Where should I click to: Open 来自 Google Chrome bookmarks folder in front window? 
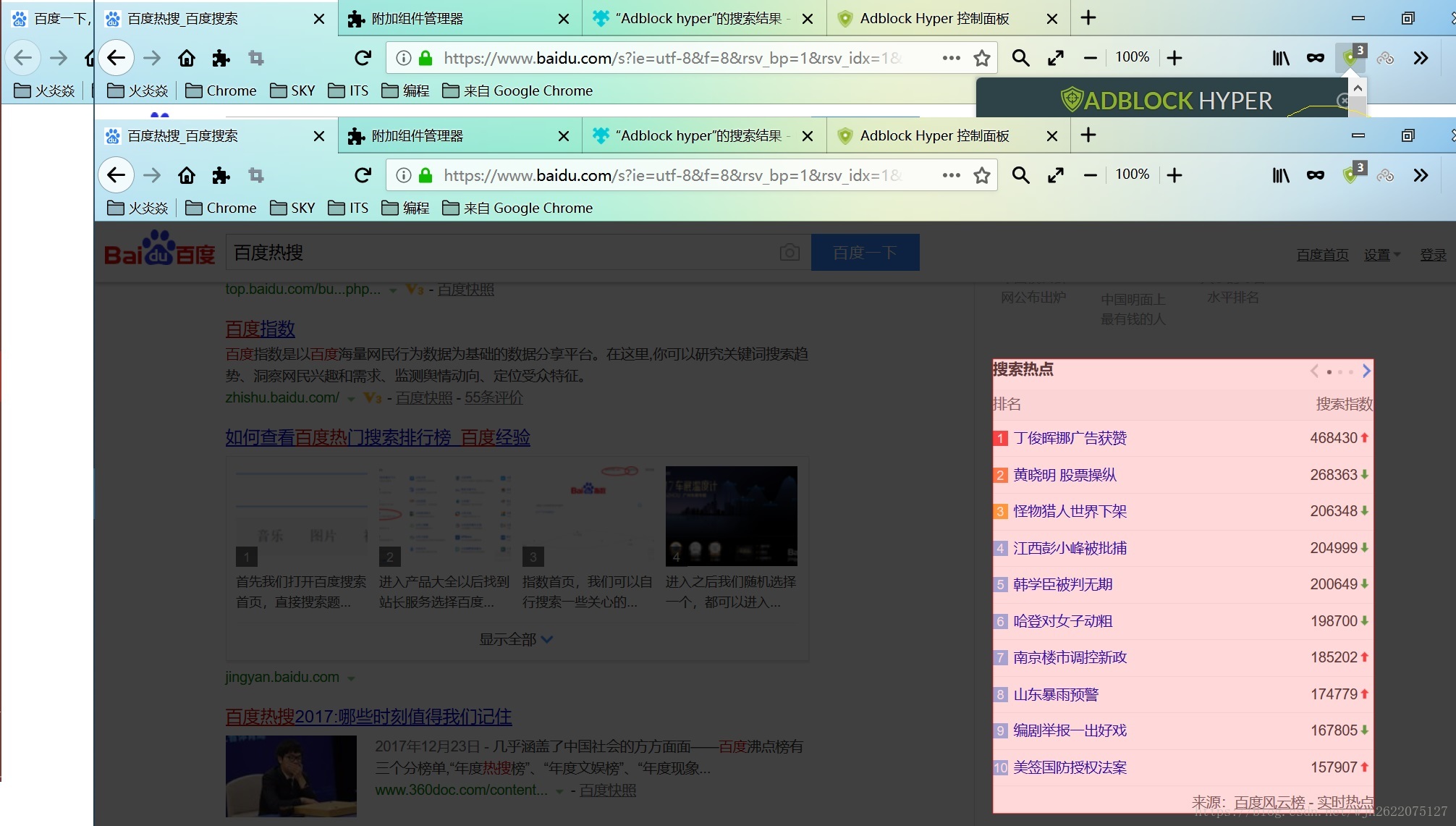coord(517,208)
